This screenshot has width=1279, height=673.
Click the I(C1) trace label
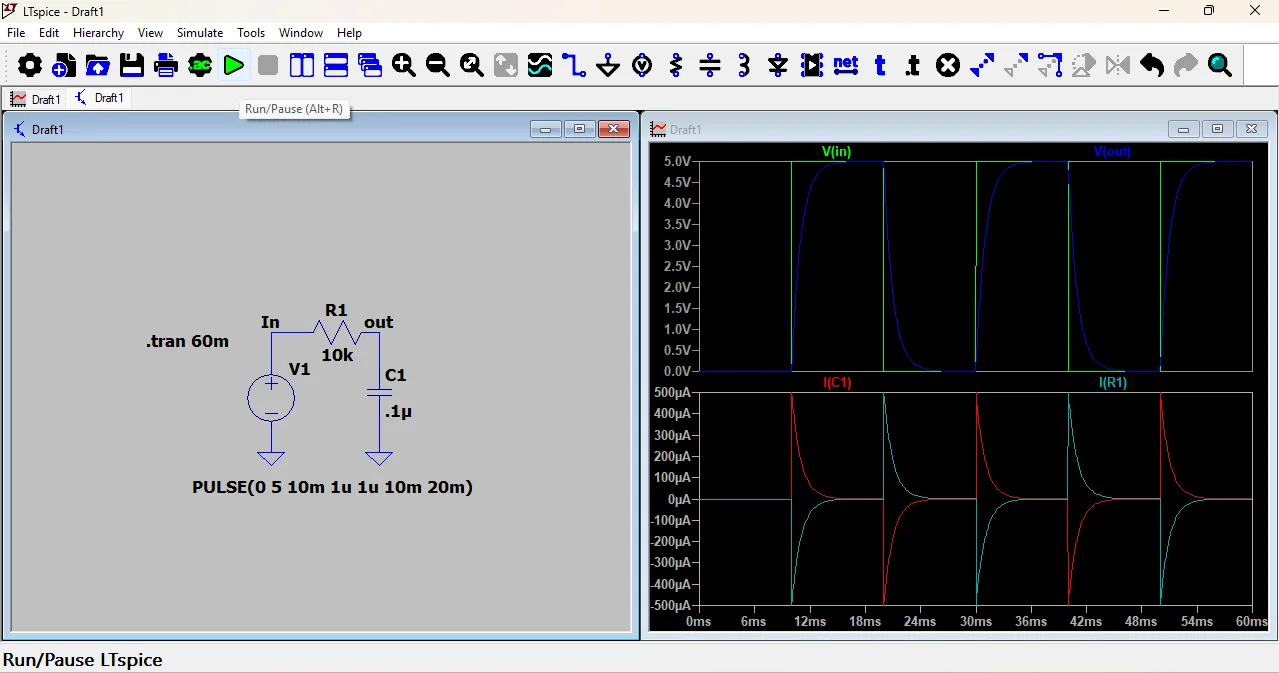click(836, 383)
